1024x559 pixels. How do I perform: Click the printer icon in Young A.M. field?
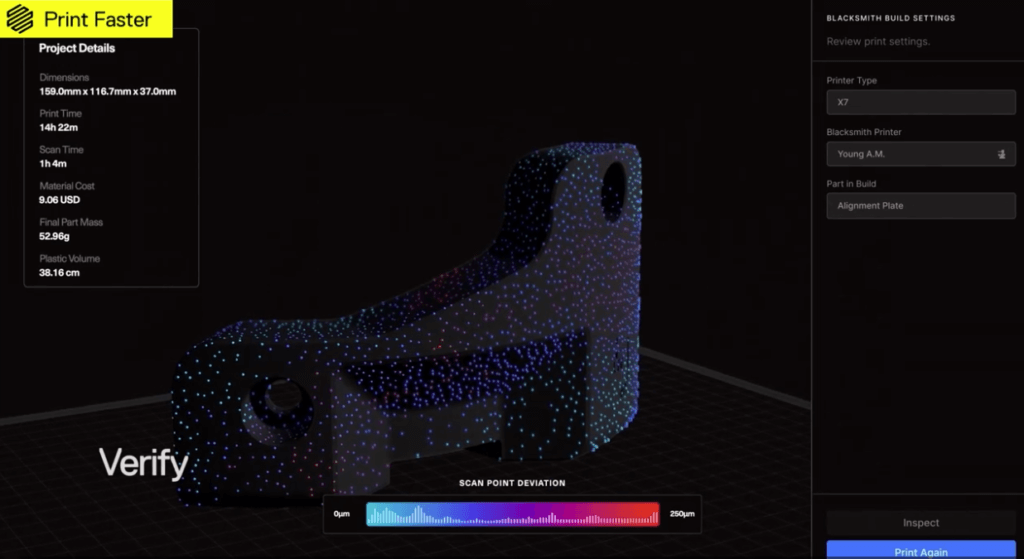(1001, 154)
